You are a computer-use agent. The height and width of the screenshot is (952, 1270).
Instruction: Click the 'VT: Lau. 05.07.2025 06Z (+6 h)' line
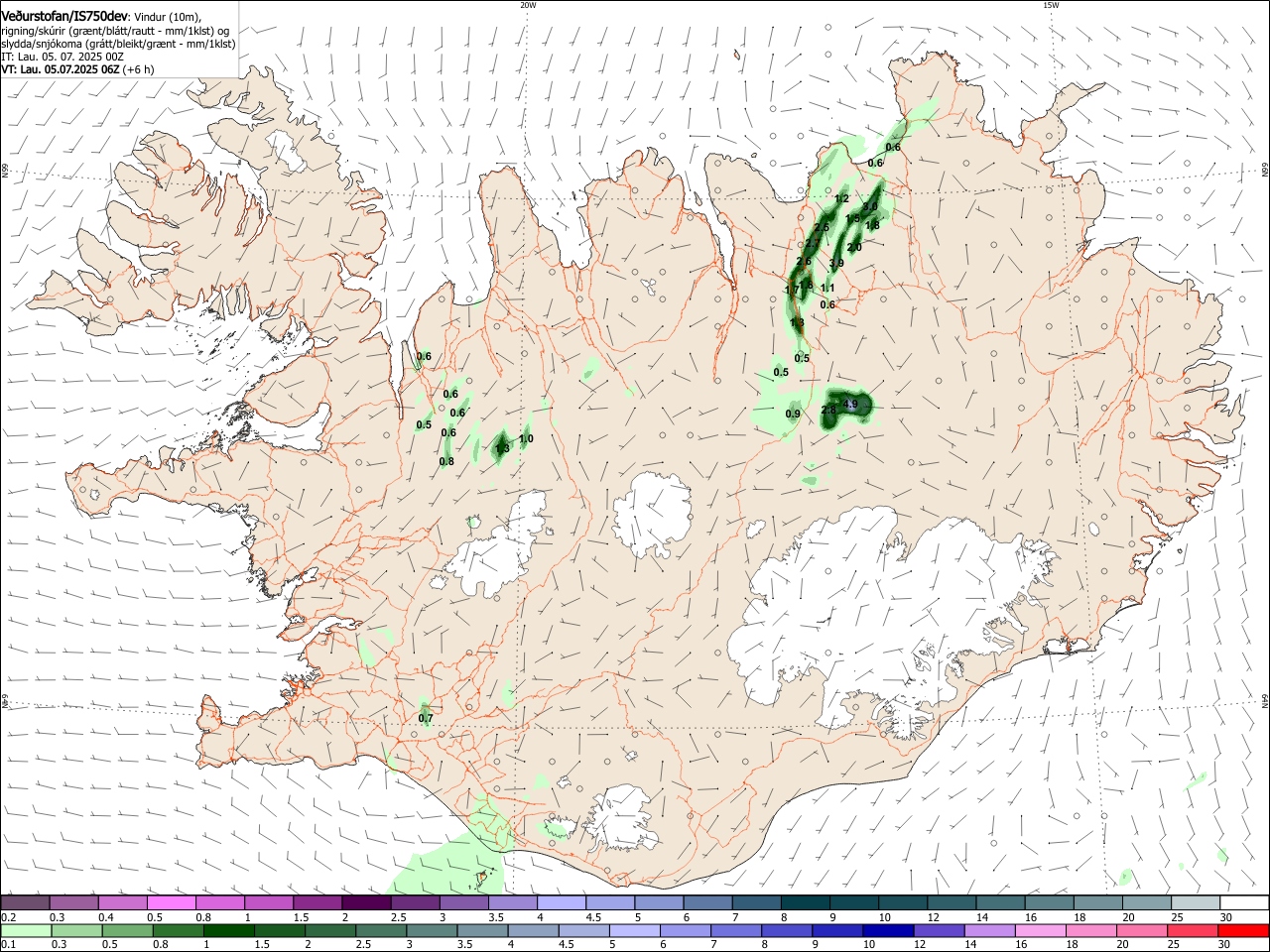click(77, 69)
